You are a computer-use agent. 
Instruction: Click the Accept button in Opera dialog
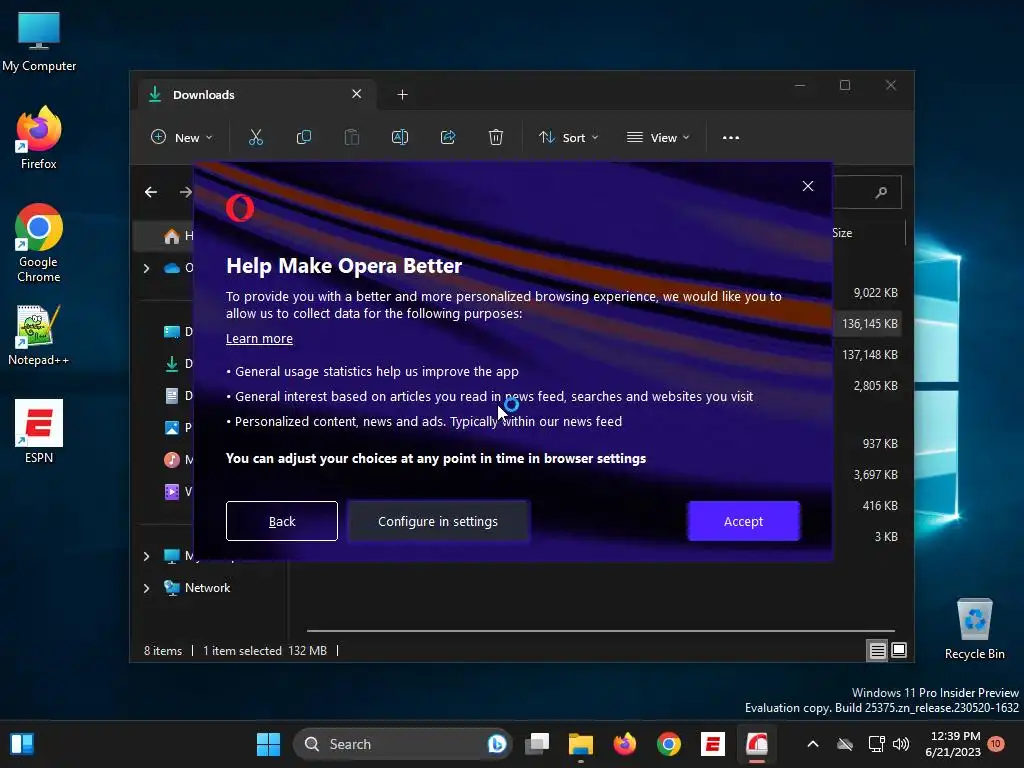point(743,521)
